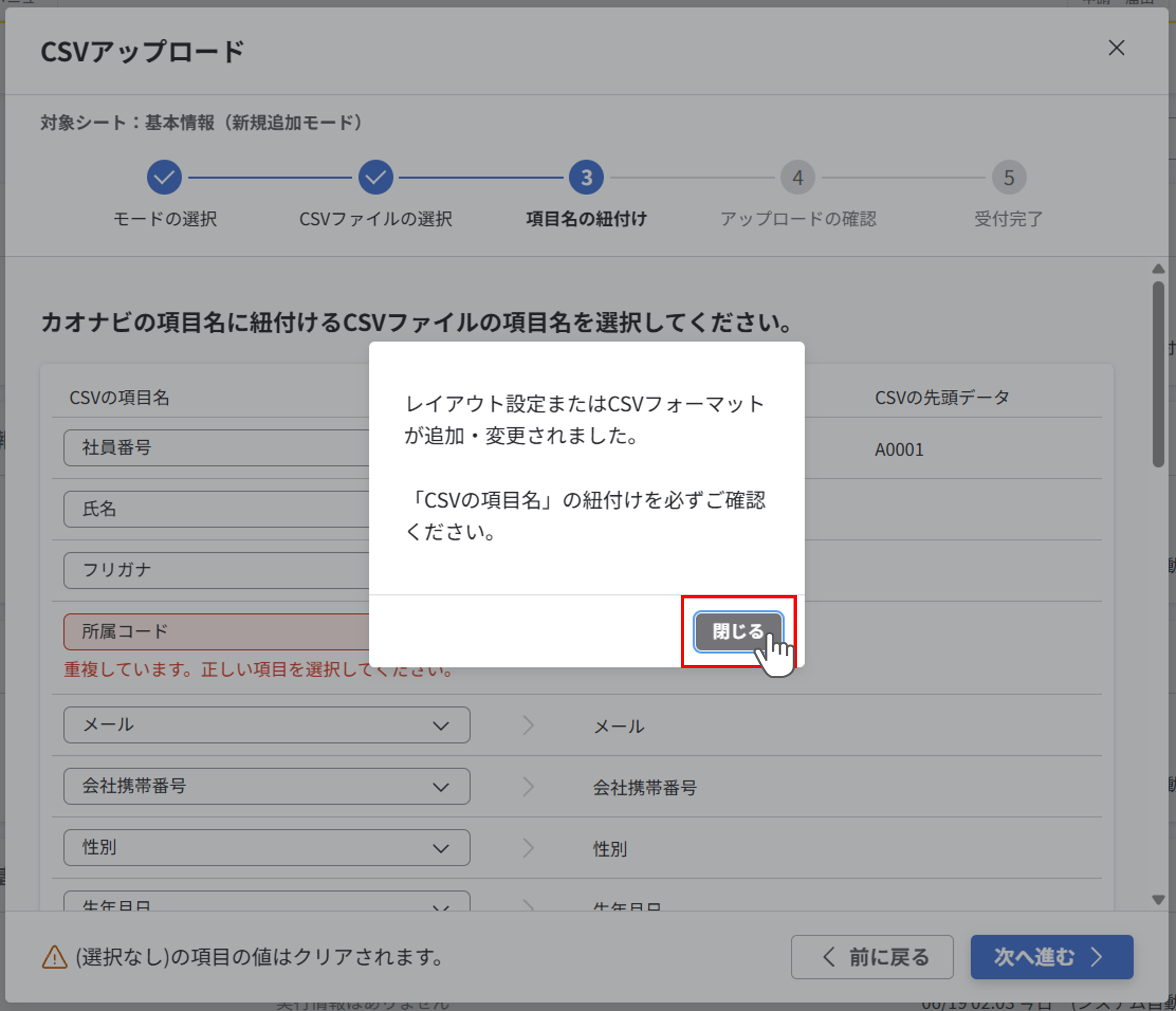Click the CSVアップロード dialog title
This screenshot has width=1176, height=1011.
tap(142, 51)
